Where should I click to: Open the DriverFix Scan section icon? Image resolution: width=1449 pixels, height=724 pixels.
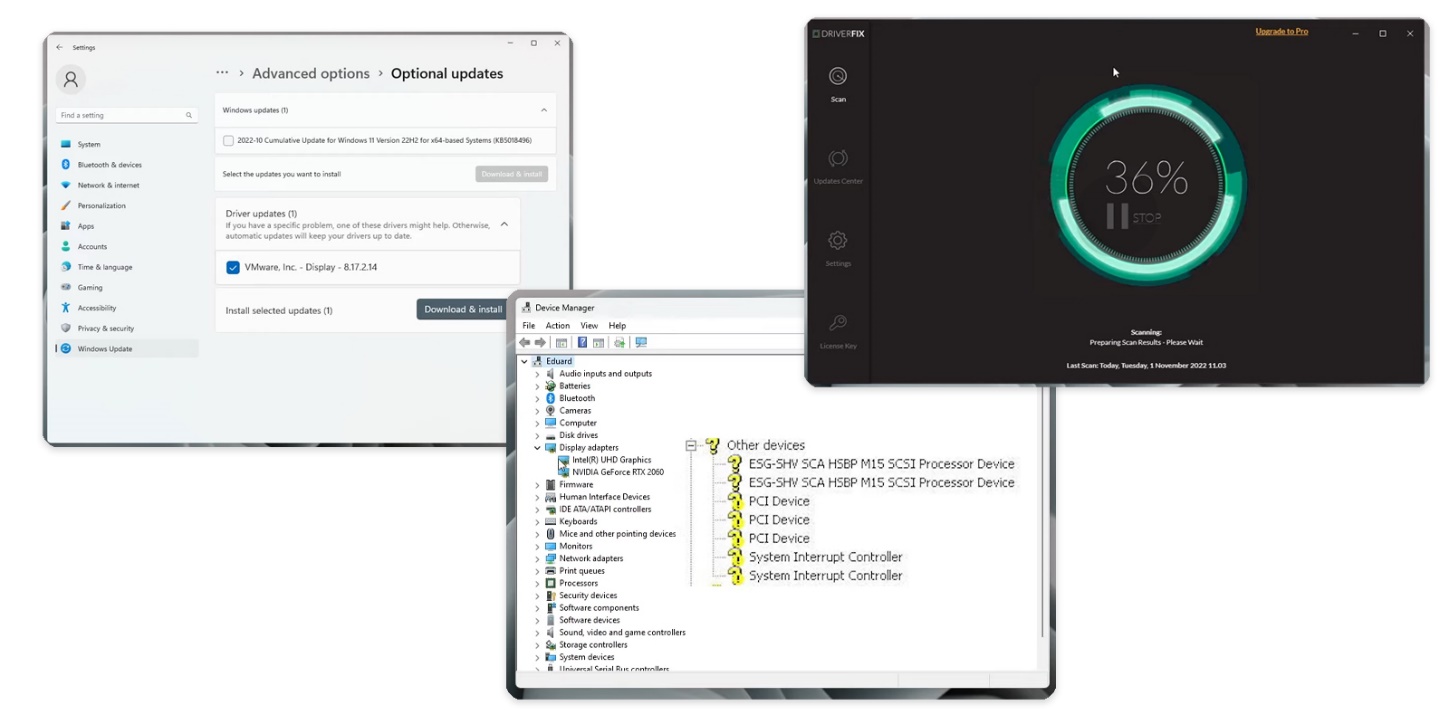pos(838,76)
